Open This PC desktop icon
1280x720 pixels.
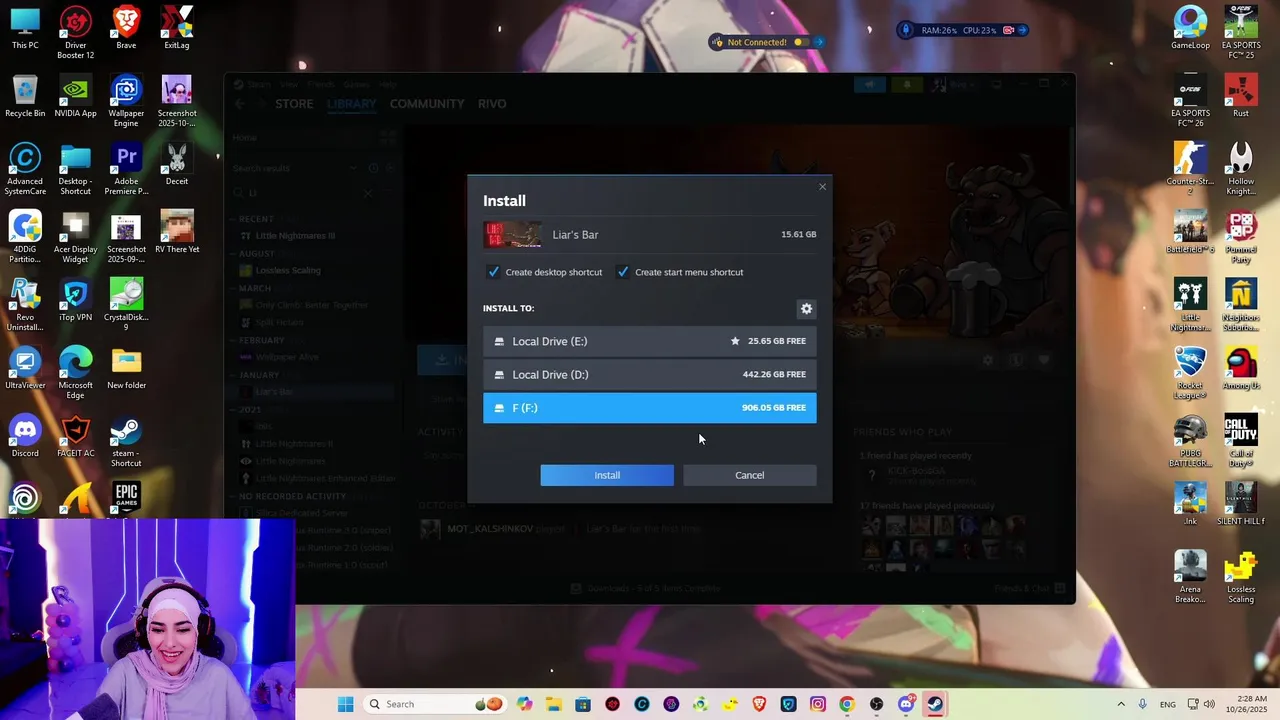pyautogui.click(x=25, y=29)
